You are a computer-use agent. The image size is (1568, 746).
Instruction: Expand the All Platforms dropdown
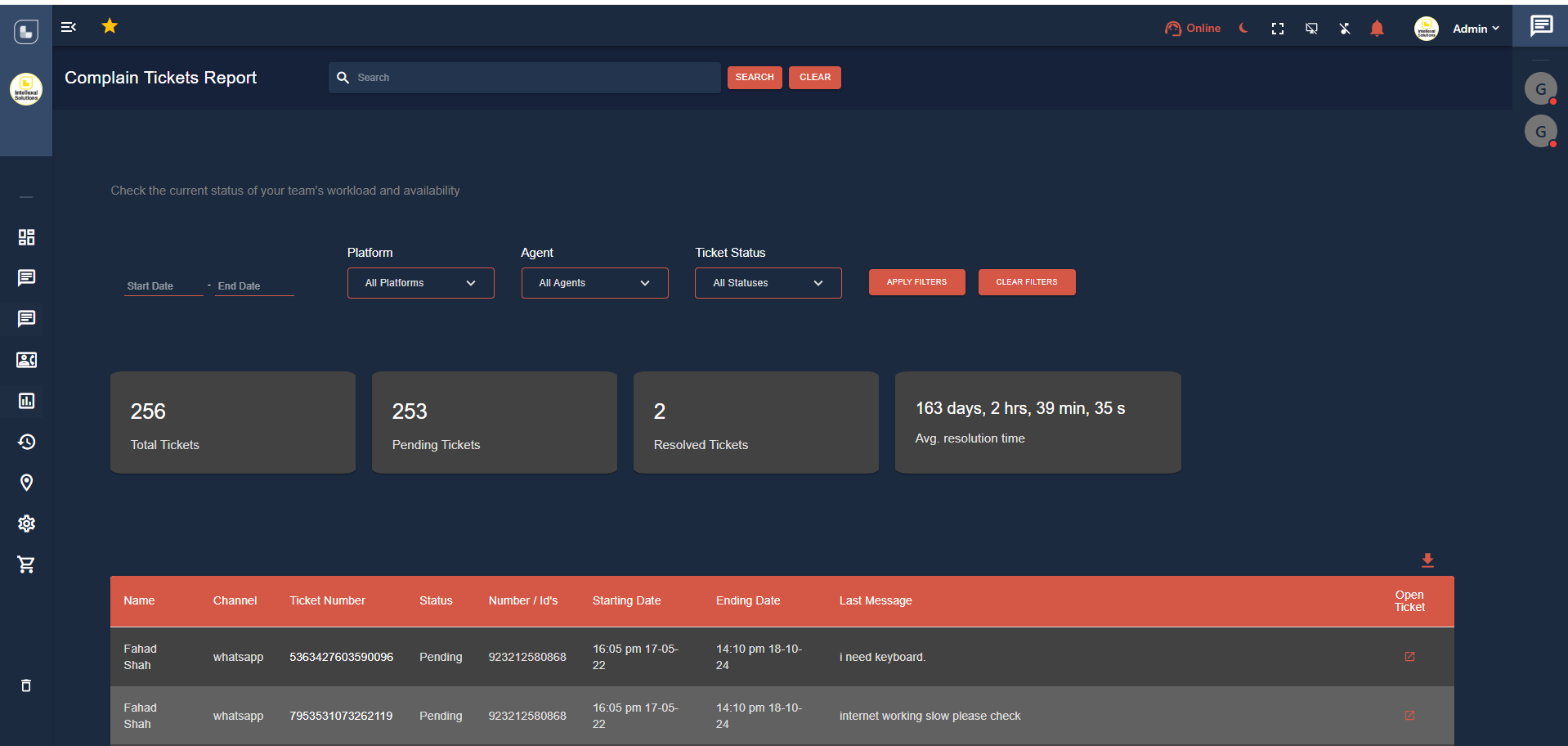click(x=420, y=283)
